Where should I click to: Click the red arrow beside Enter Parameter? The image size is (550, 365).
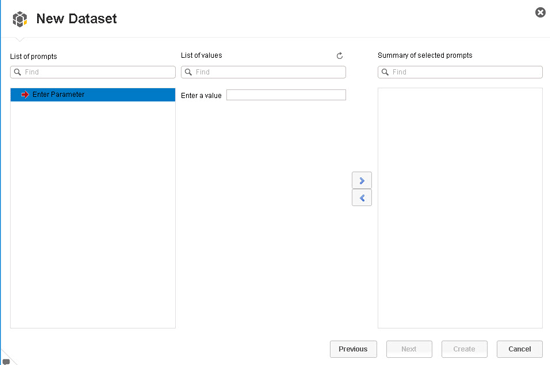(x=25, y=94)
